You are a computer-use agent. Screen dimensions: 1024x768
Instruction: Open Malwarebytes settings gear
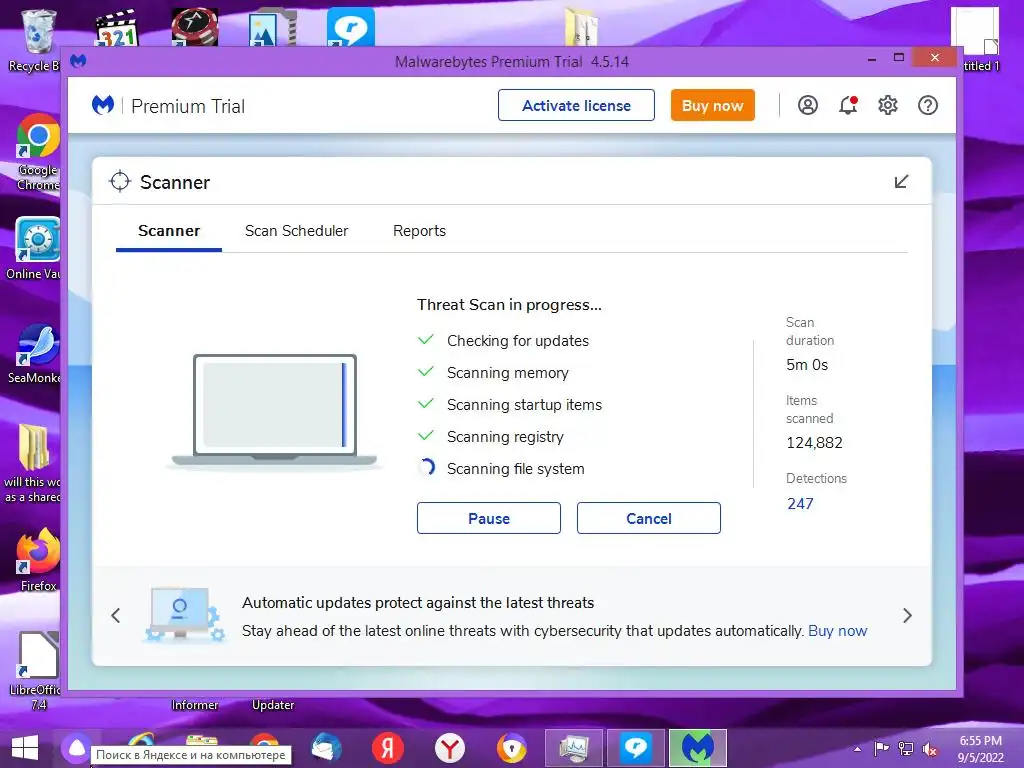888,105
